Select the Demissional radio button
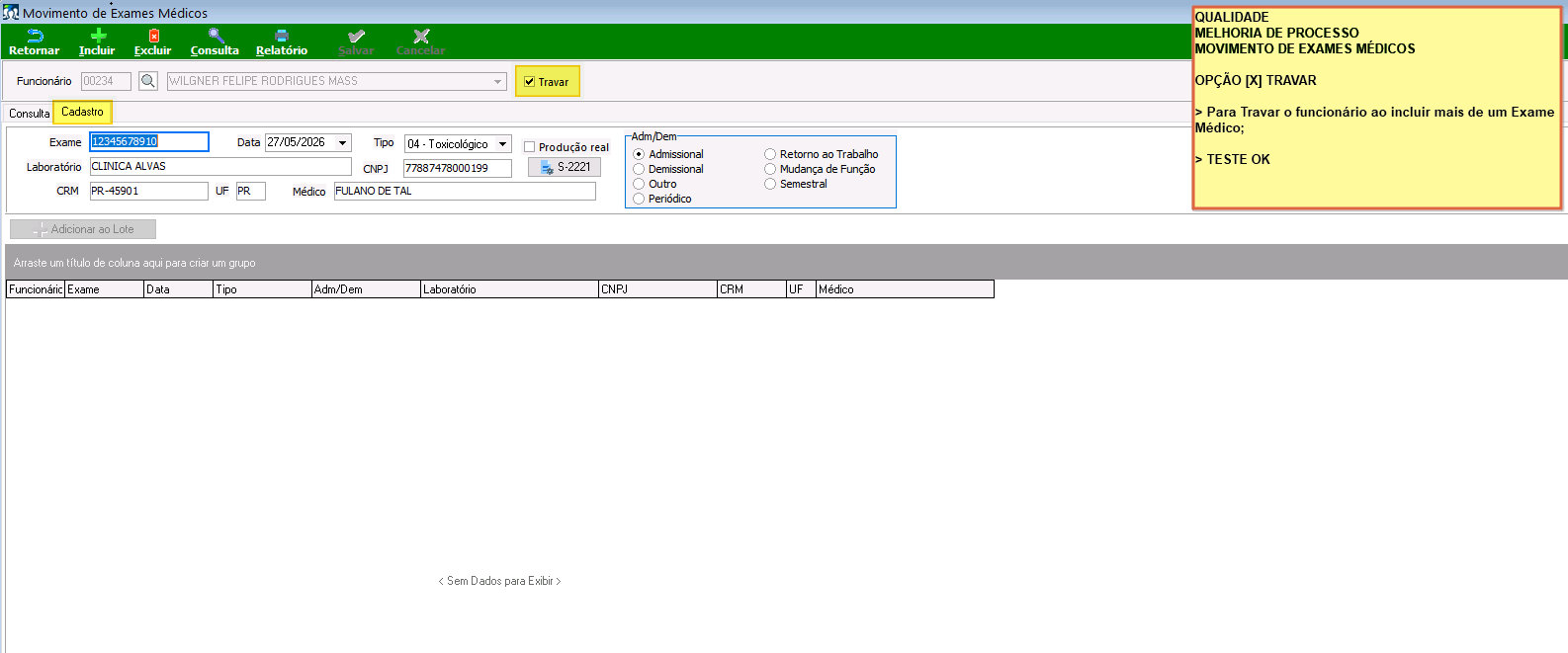Screen dimensions: 1568x653 tap(639, 169)
